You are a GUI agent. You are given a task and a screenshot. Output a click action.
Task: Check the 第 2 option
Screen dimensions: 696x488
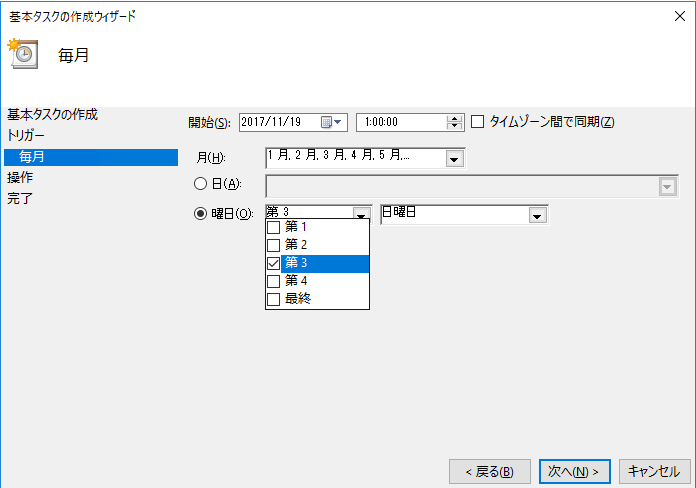317,245
